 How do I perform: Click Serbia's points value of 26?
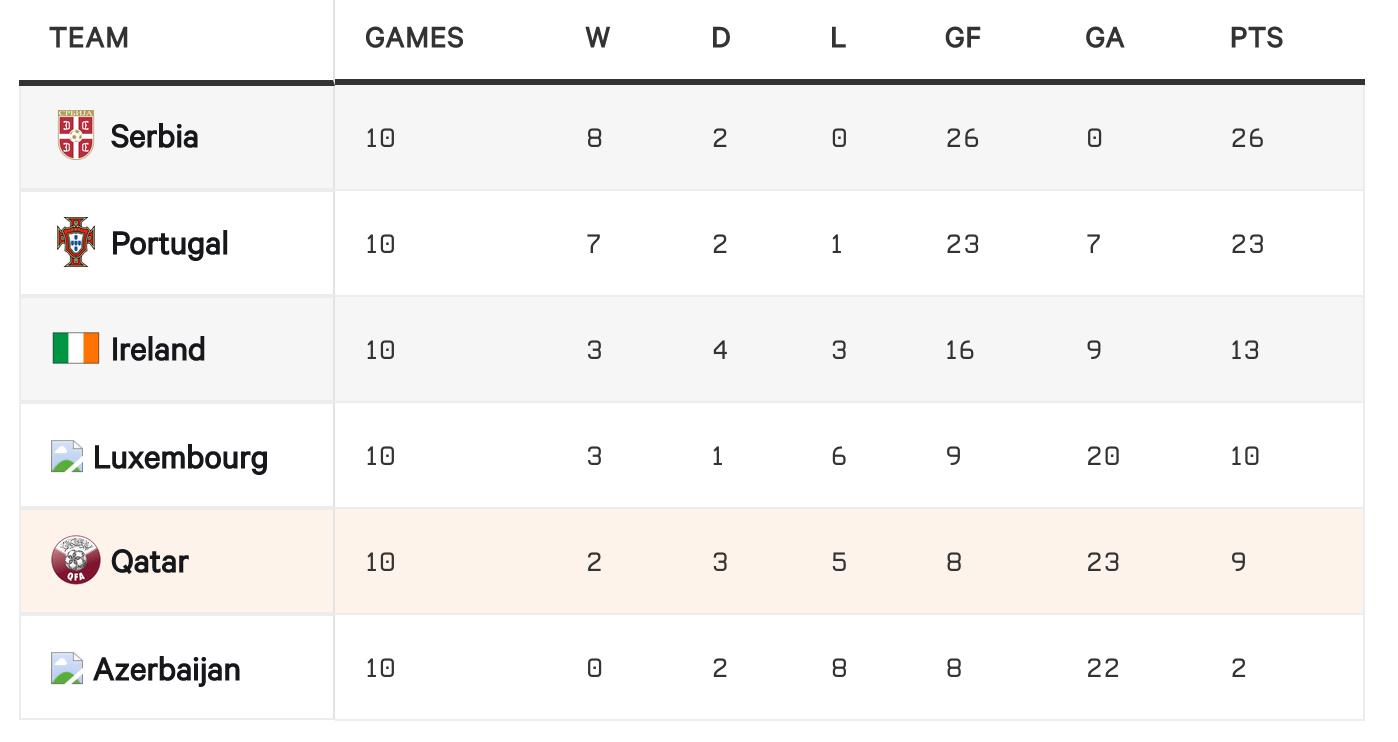click(x=1247, y=137)
